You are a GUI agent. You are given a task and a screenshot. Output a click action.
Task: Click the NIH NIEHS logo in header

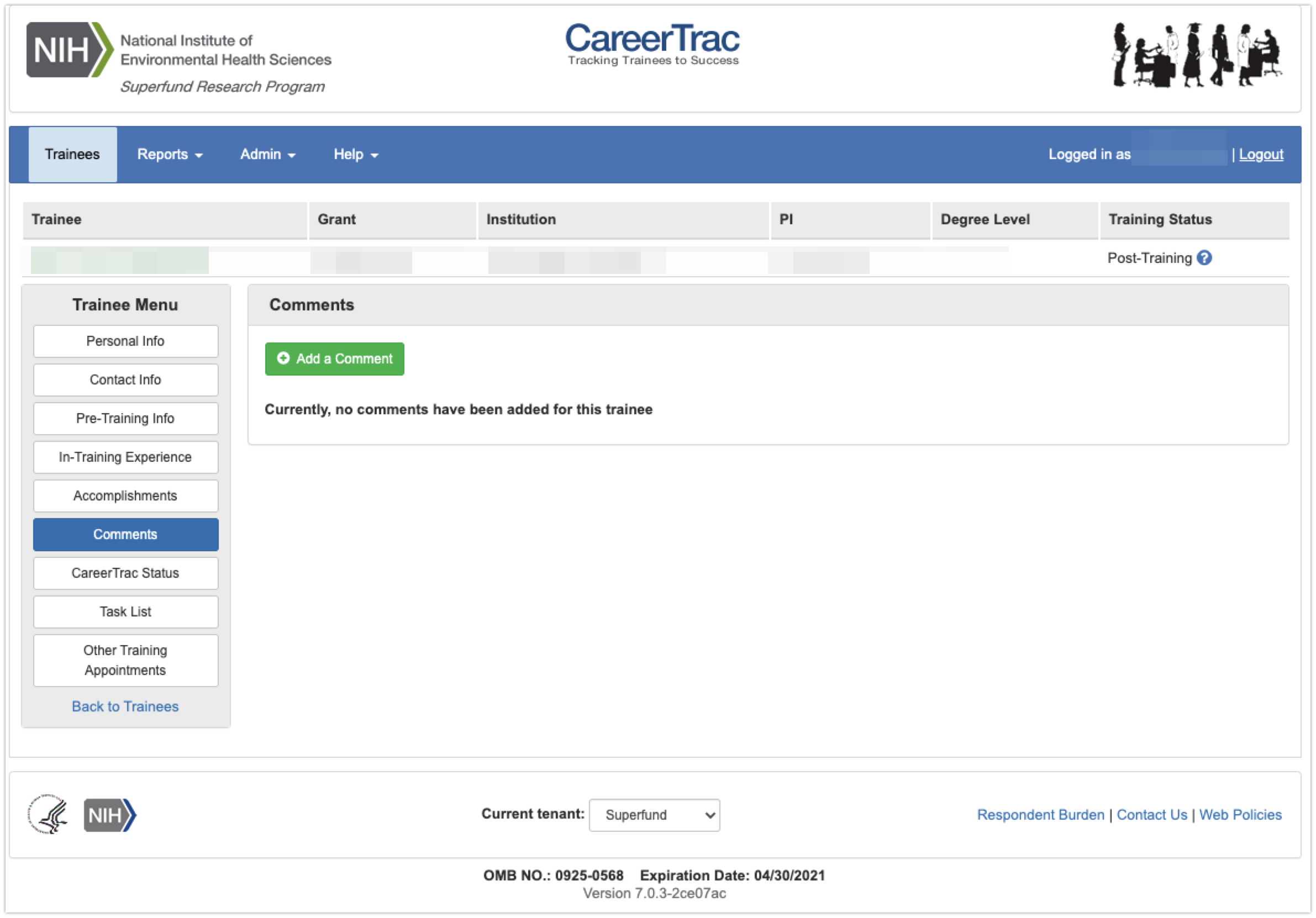tap(178, 57)
